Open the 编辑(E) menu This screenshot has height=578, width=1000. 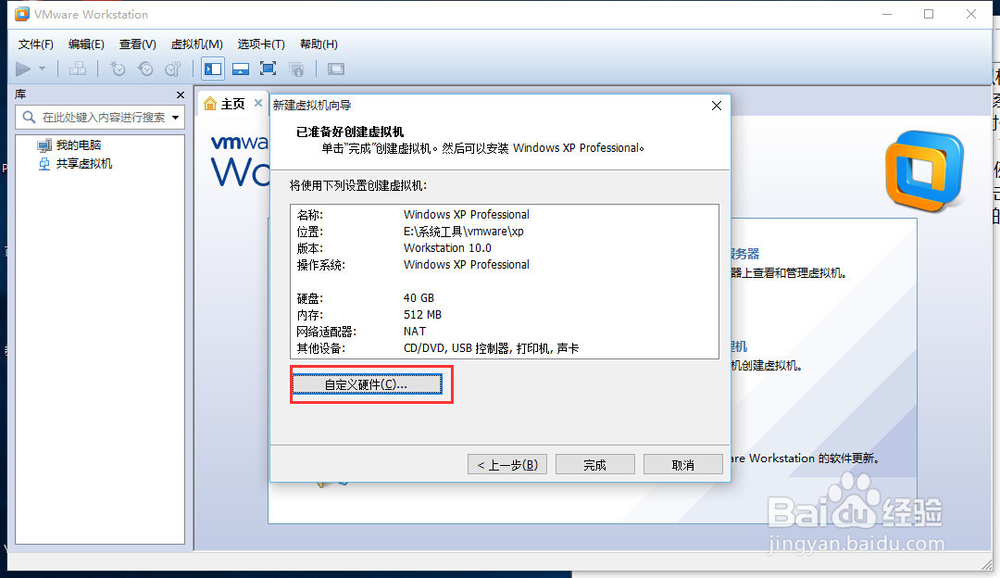[x=86, y=44]
